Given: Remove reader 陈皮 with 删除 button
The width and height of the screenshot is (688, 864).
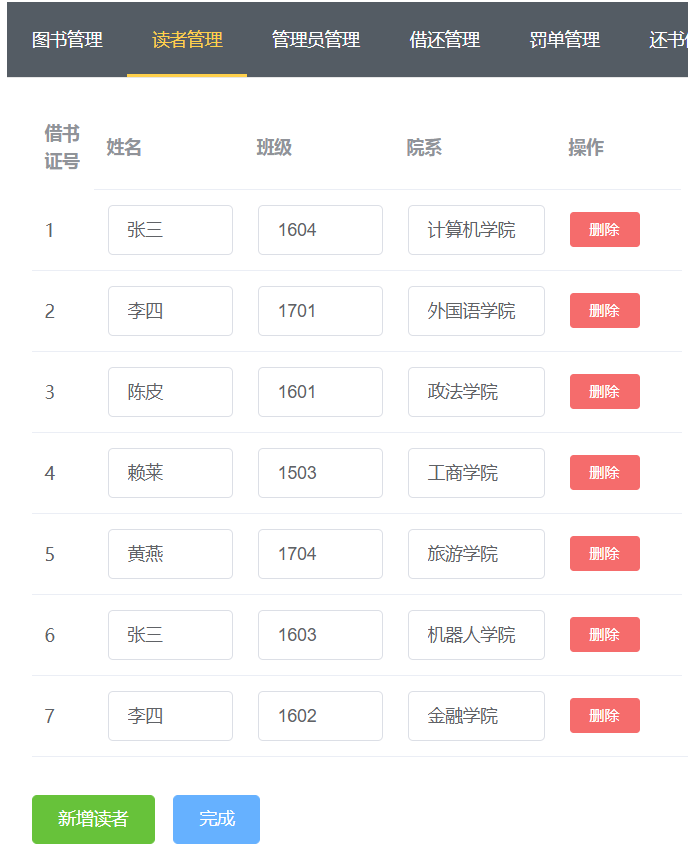Looking at the screenshot, I should [604, 392].
